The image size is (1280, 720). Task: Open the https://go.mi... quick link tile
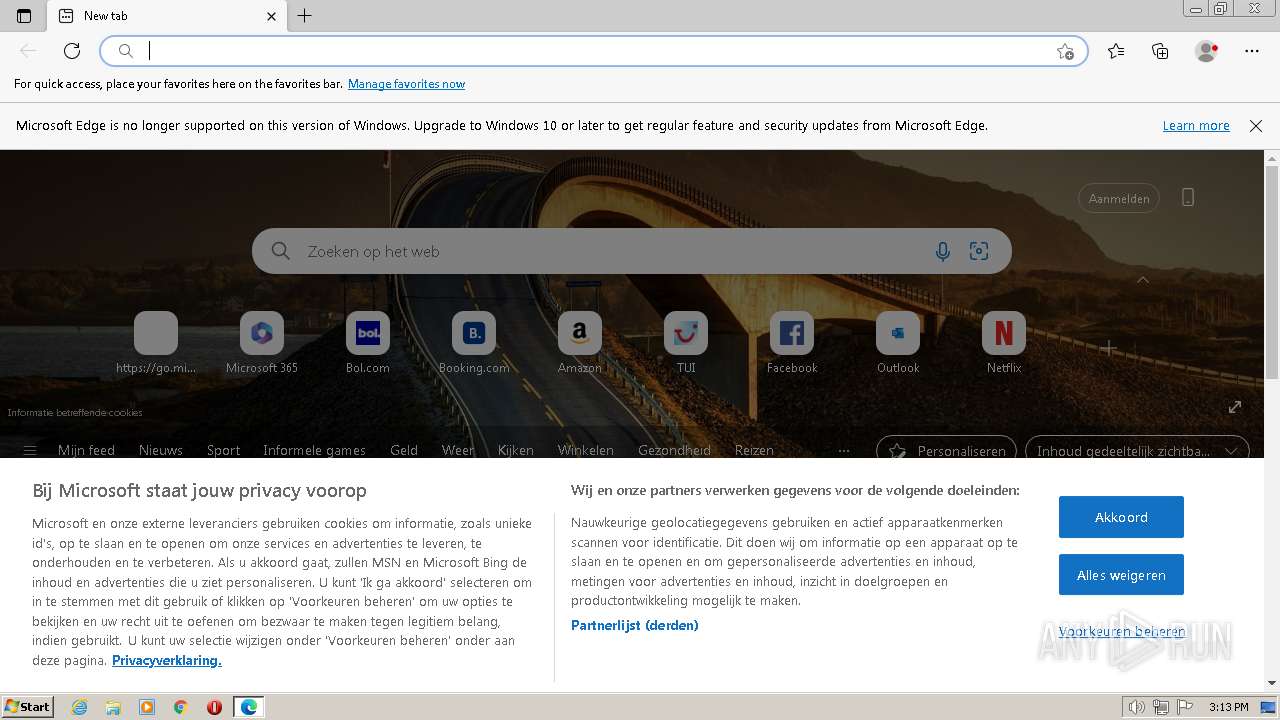[x=156, y=343]
